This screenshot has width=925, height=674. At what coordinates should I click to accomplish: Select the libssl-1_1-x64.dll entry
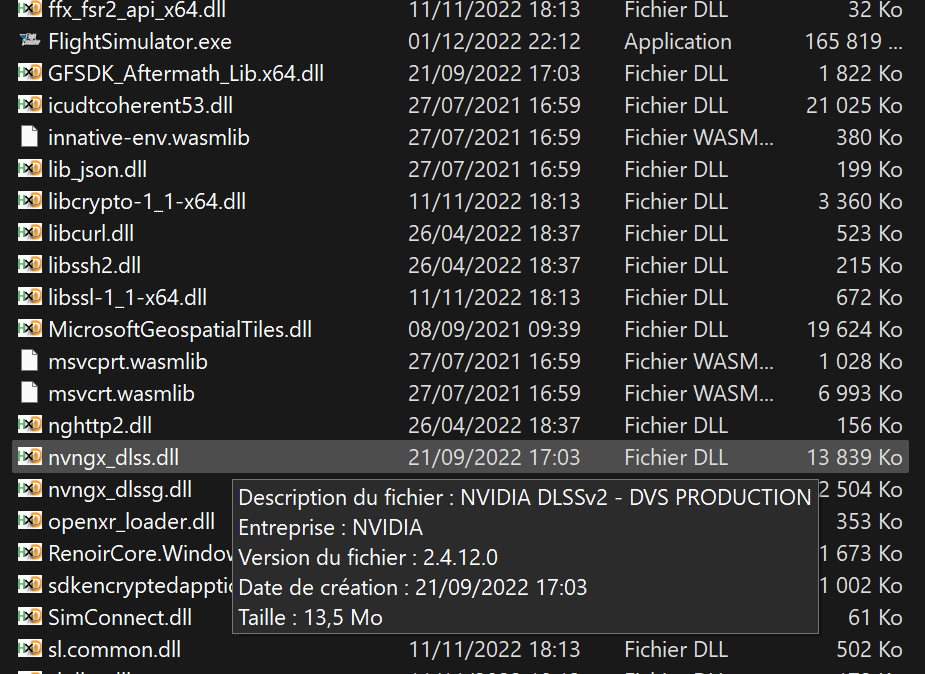pos(127,298)
